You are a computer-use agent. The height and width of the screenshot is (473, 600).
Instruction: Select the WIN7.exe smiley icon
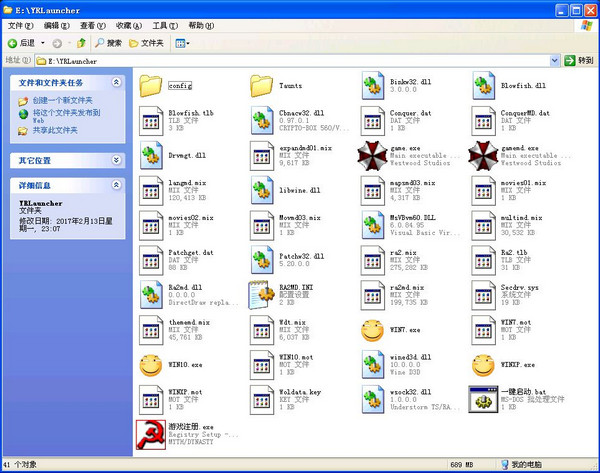pyautogui.click(x=372, y=330)
